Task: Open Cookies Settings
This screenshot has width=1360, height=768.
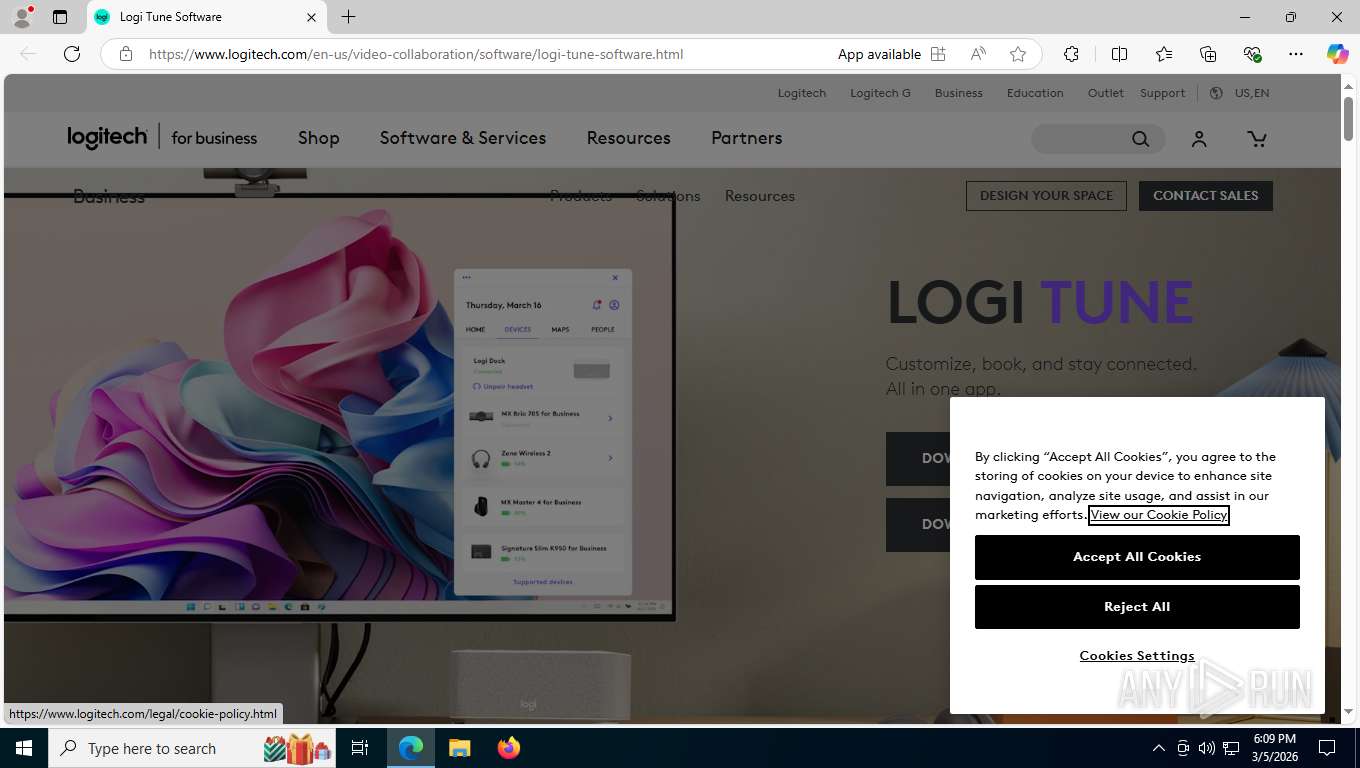Action: [x=1137, y=656]
